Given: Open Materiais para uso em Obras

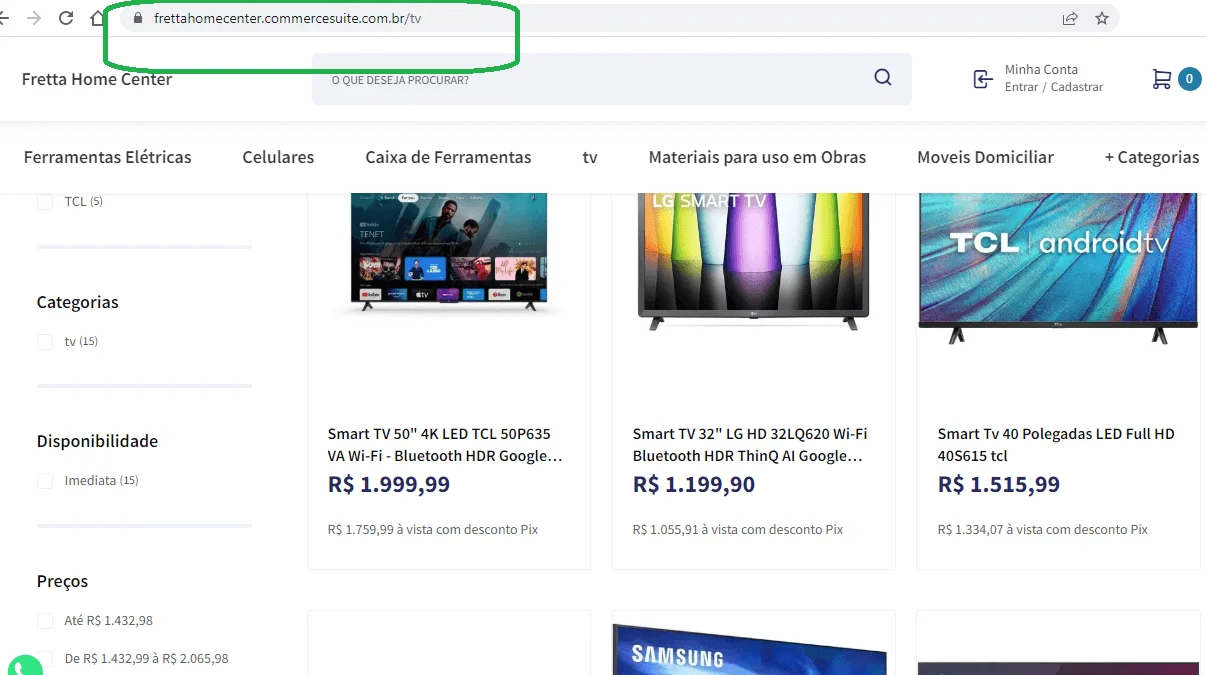Looking at the screenshot, I should (757, 157).
